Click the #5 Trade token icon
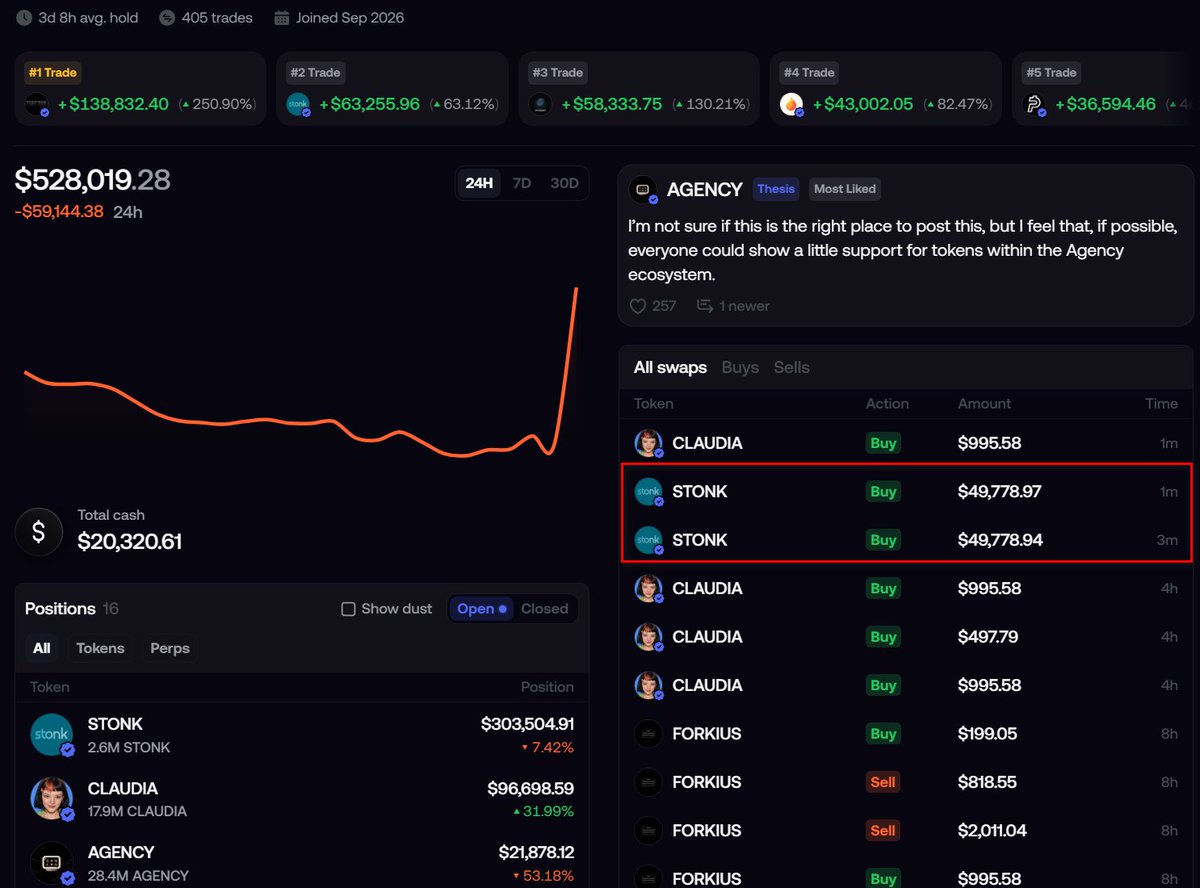 click(1034, 104)
